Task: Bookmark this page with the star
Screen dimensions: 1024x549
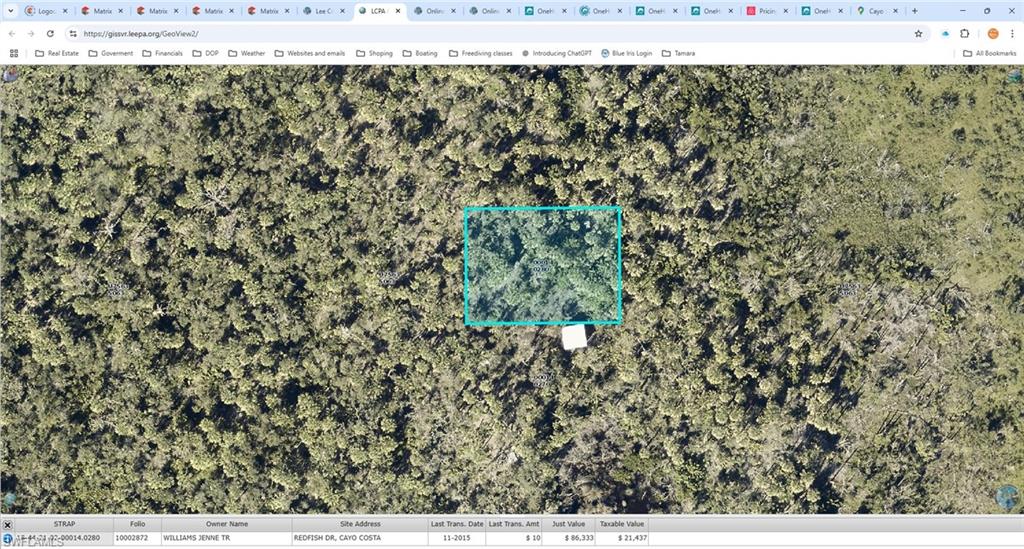Action: tap(918, 33)
